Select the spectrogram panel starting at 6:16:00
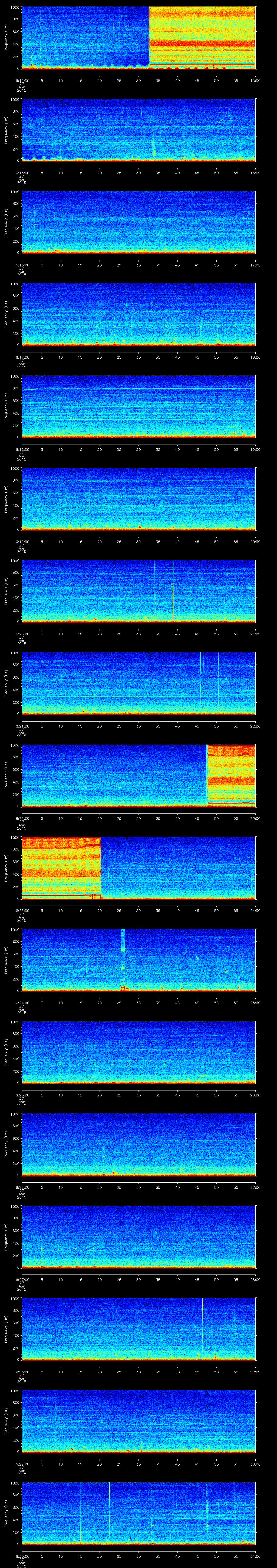This screenshot has height=1568, width=277. [x=139, y=222]
